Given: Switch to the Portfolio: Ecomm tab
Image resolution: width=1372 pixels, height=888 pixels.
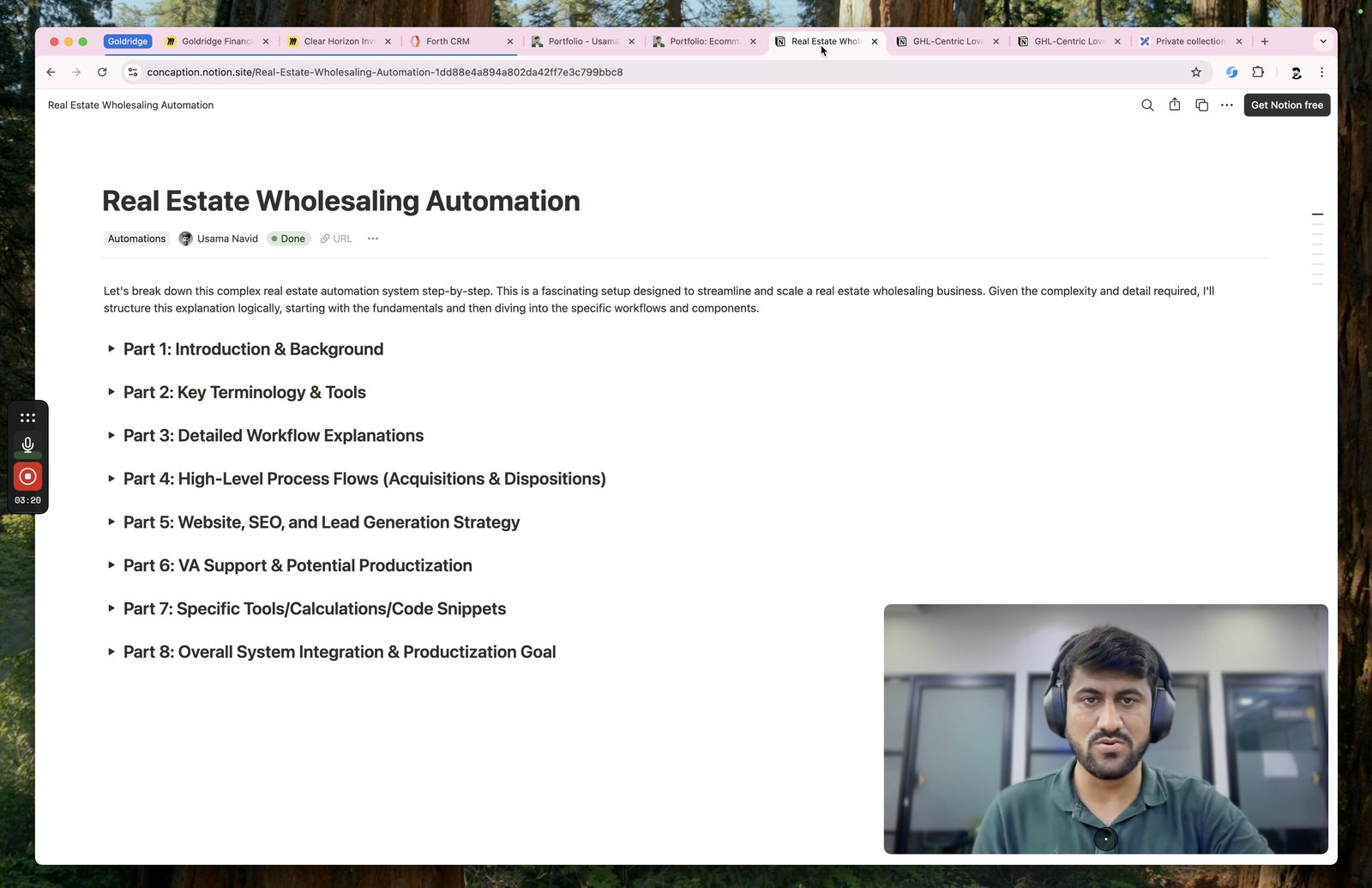Looking at the screenshot, I should [x=704, y=41].
